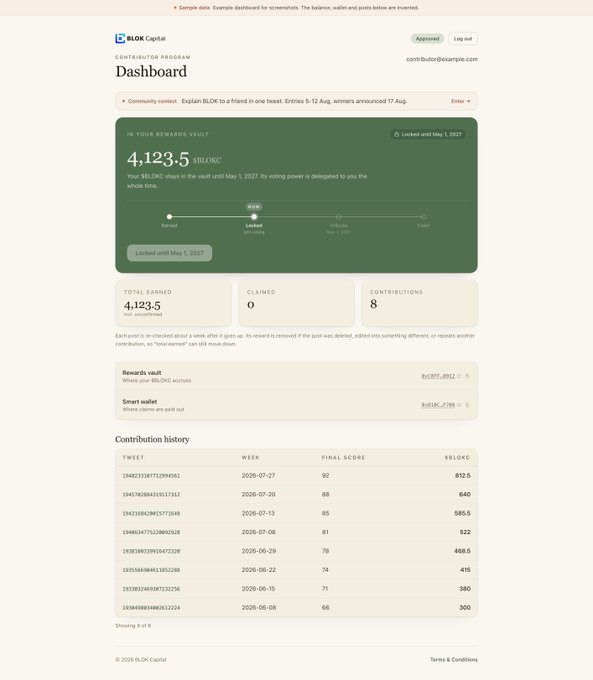Click the © 2026 BLOK Capital footer text
The height and width of the screenshot is (680, 593).
click(141, 659)
